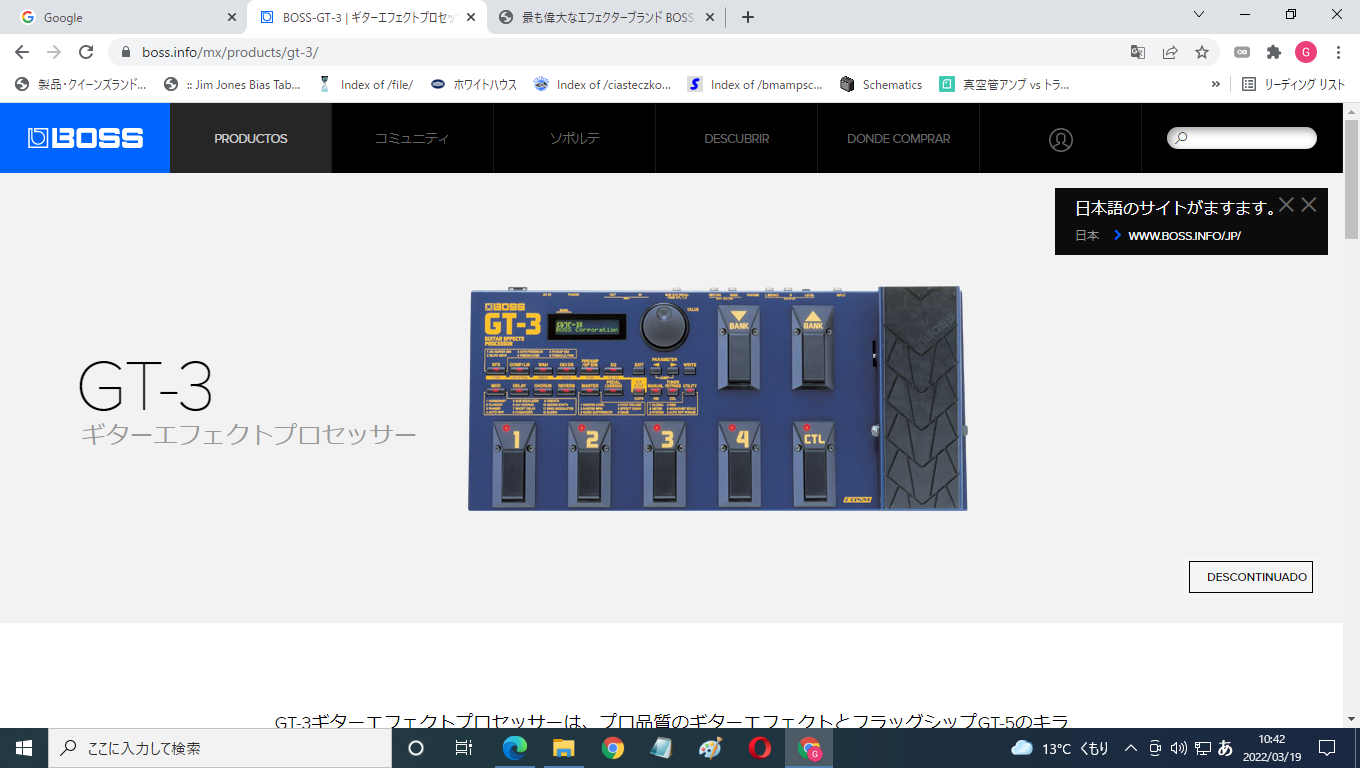
Task: Click the Chrome forward arrow
Action: [x=54, y=52]
